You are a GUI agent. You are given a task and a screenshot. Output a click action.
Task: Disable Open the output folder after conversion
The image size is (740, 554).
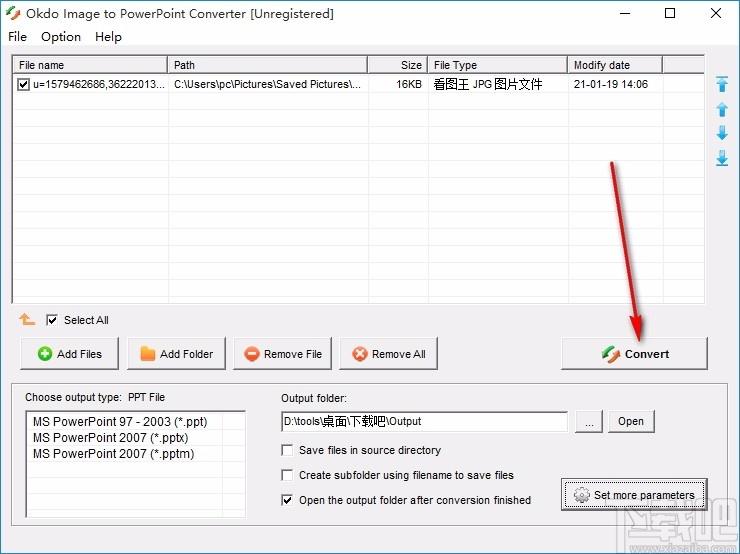click(x=287, y=500)
